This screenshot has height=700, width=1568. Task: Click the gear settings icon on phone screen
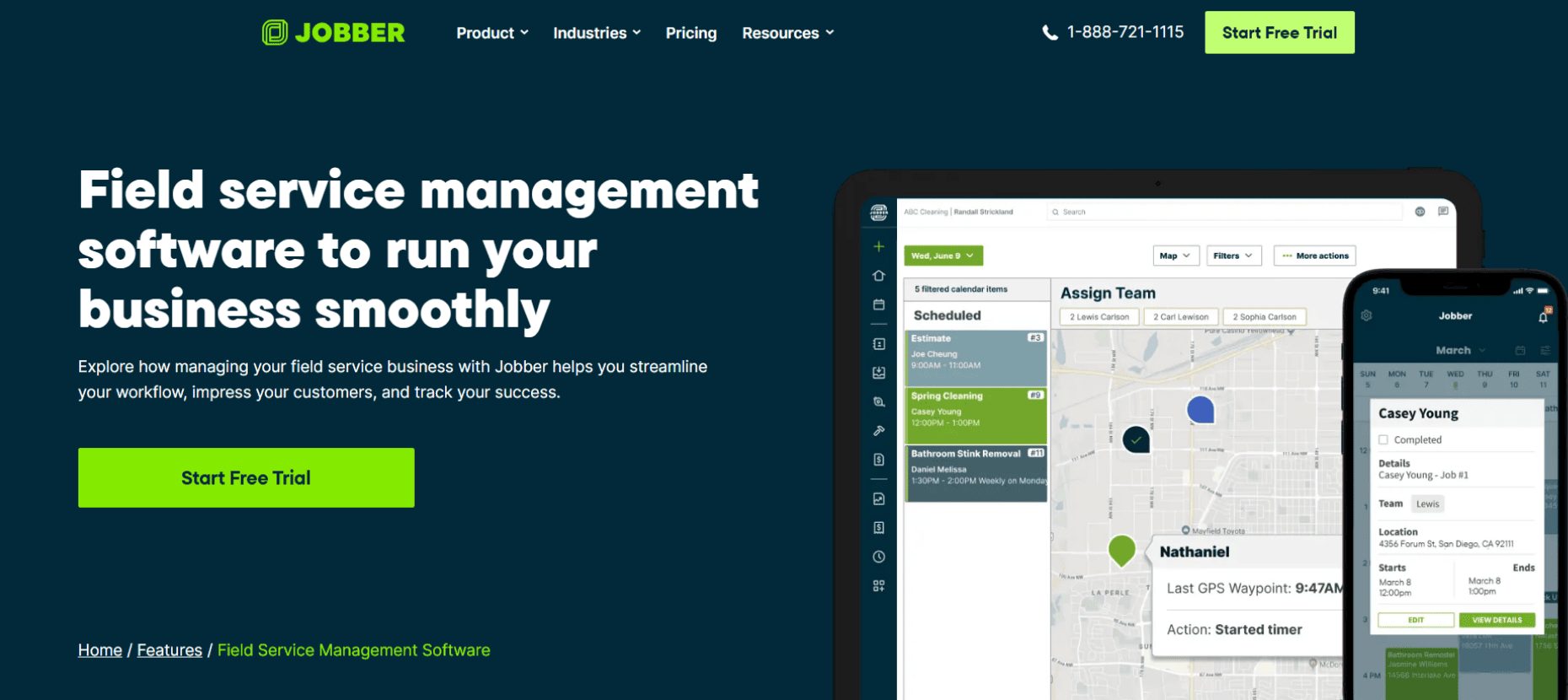coord(1367,315)
